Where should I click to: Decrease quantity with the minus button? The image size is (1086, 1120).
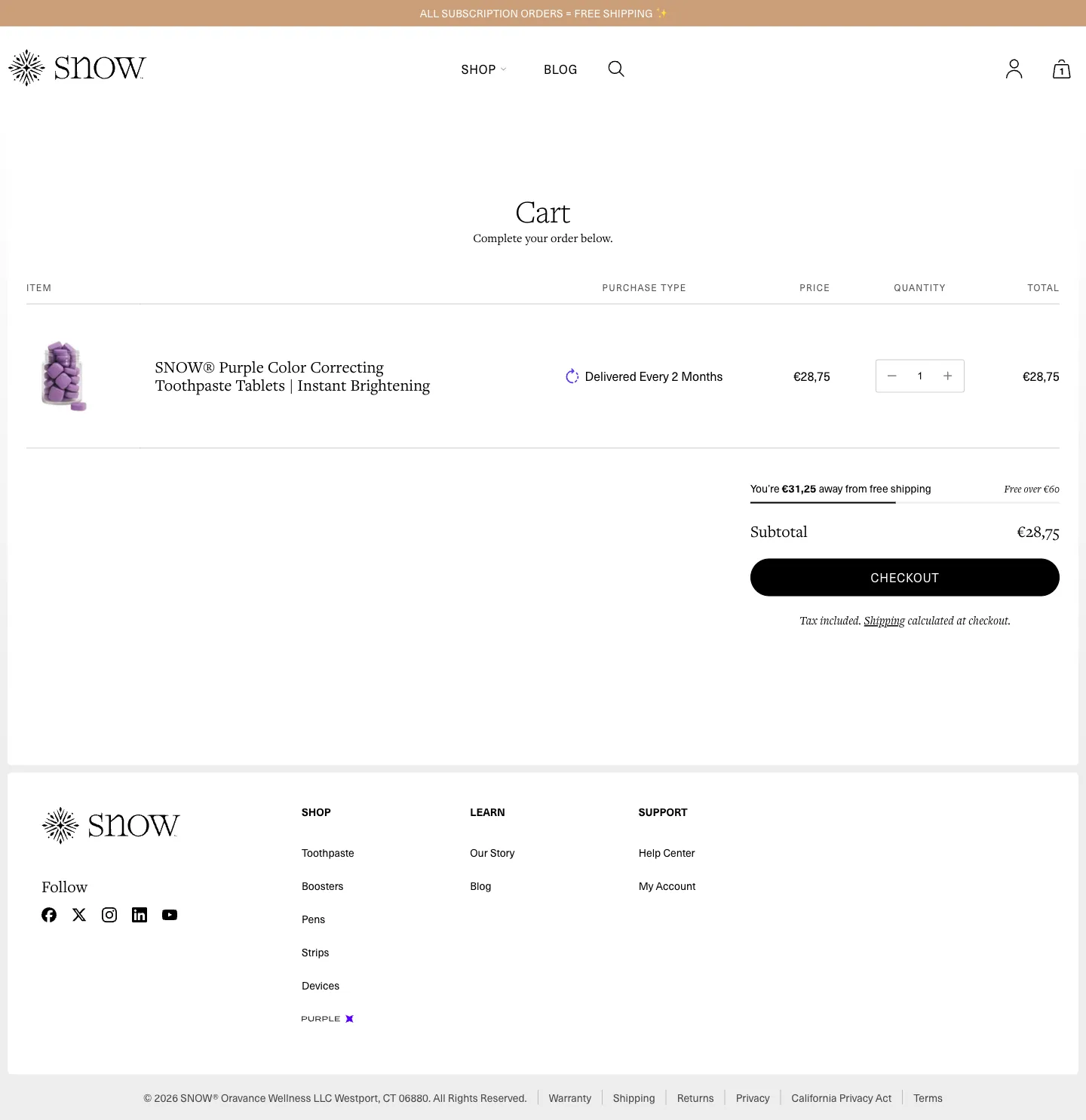[x=891, y=376]
